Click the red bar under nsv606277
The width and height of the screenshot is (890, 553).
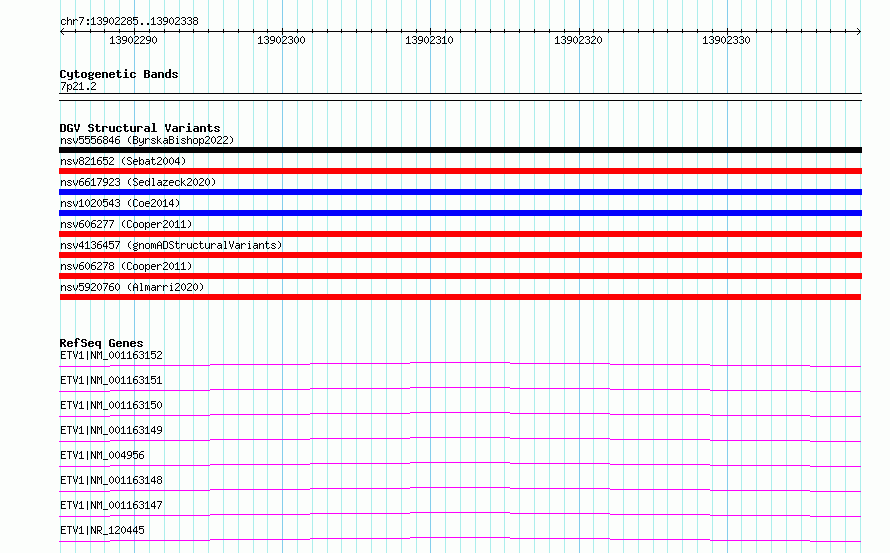(x=460, y=234)
